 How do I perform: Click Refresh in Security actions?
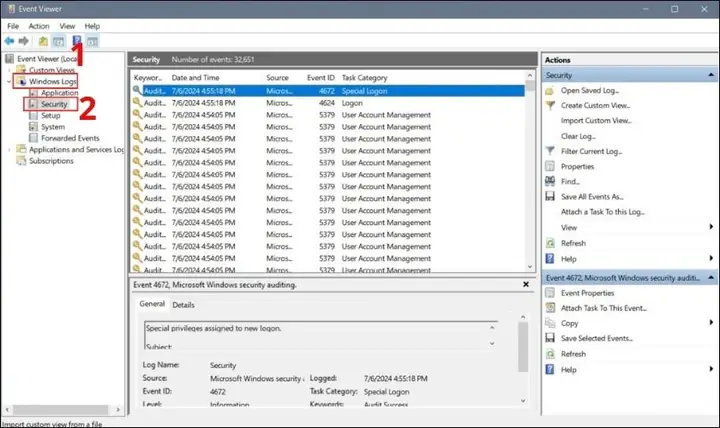point(574,243)
